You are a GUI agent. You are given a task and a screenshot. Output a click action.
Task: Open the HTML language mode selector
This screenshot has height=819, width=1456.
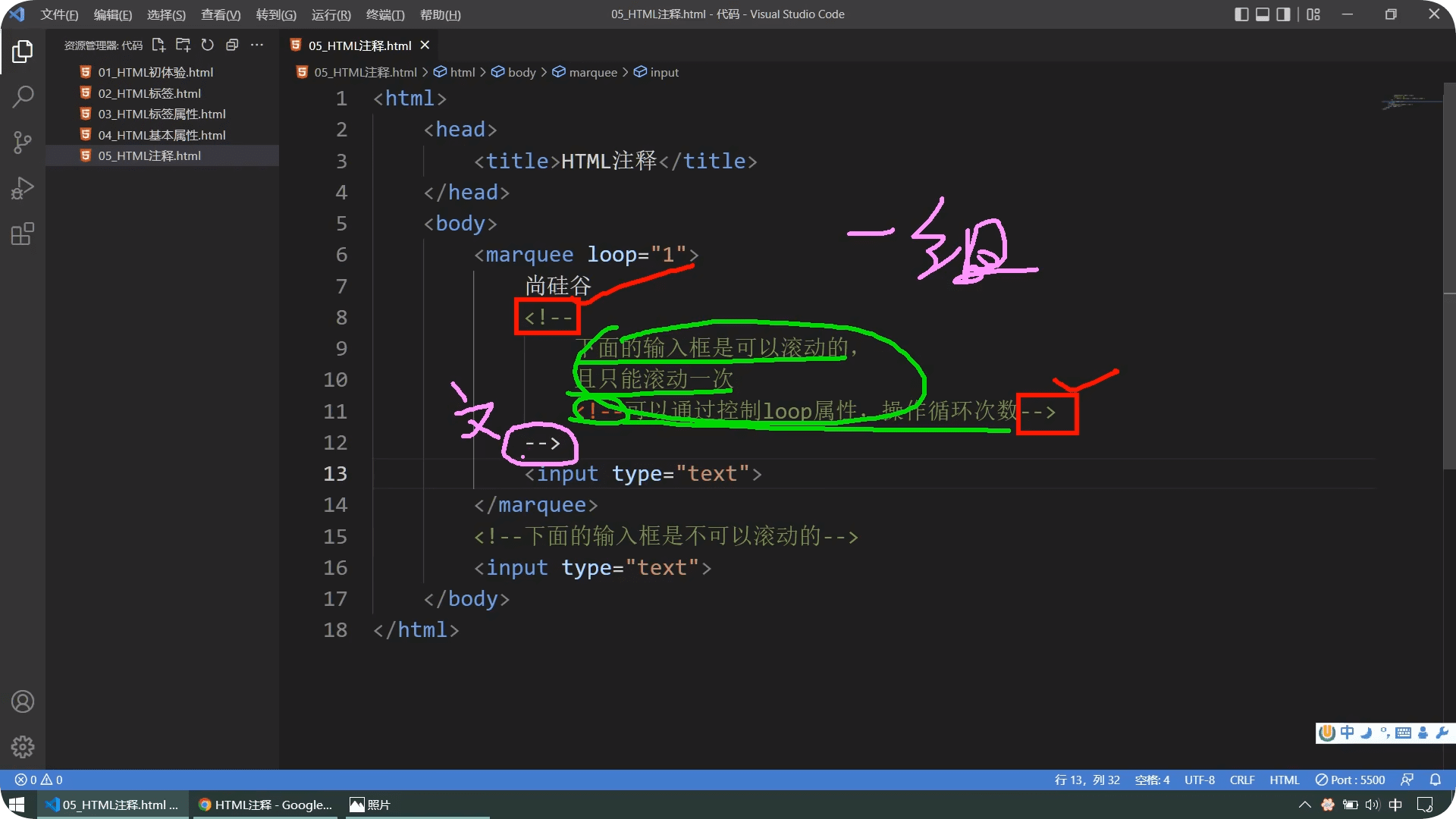tap(1284, 780)
